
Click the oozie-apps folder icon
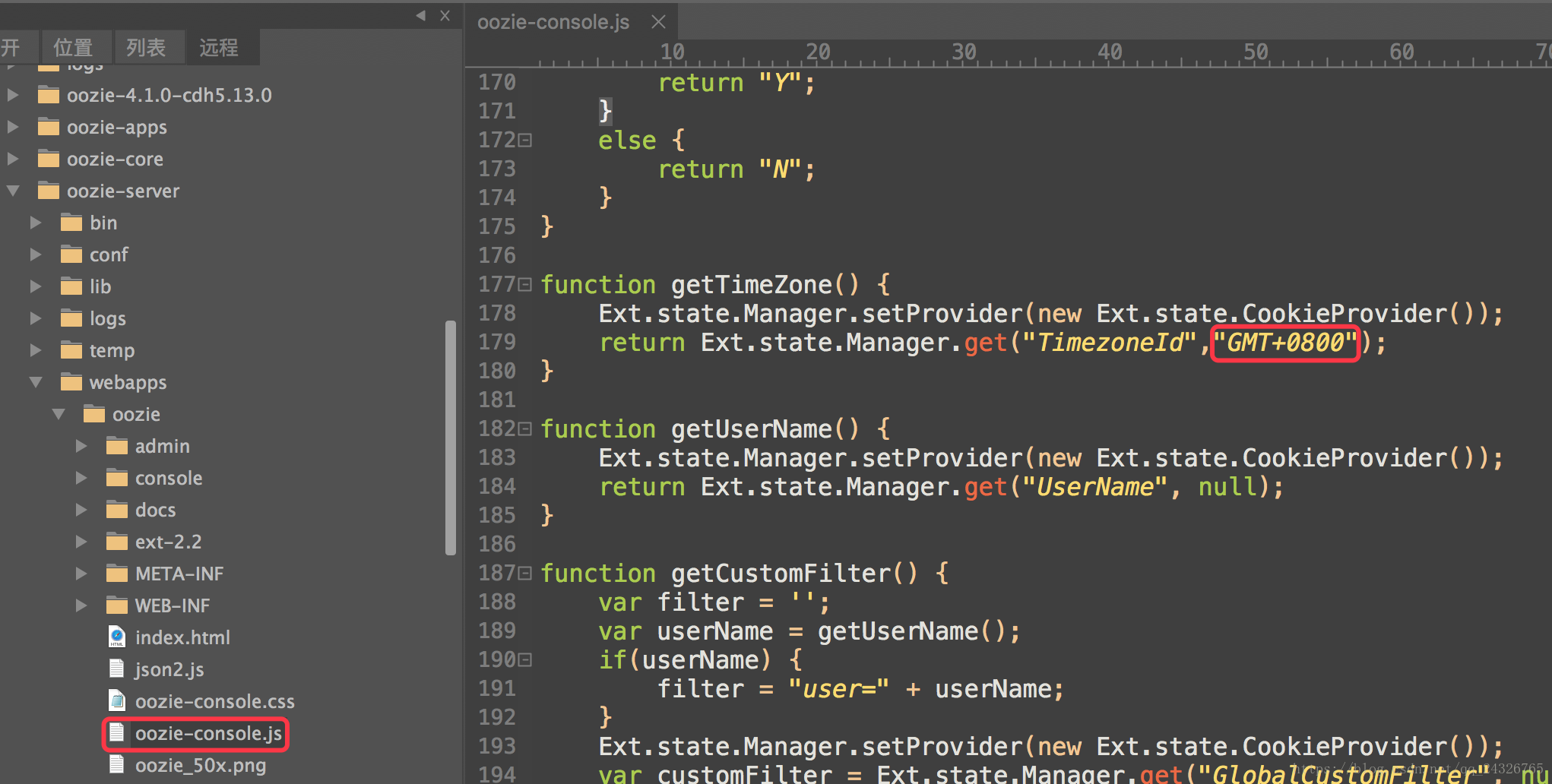point(49,127)
